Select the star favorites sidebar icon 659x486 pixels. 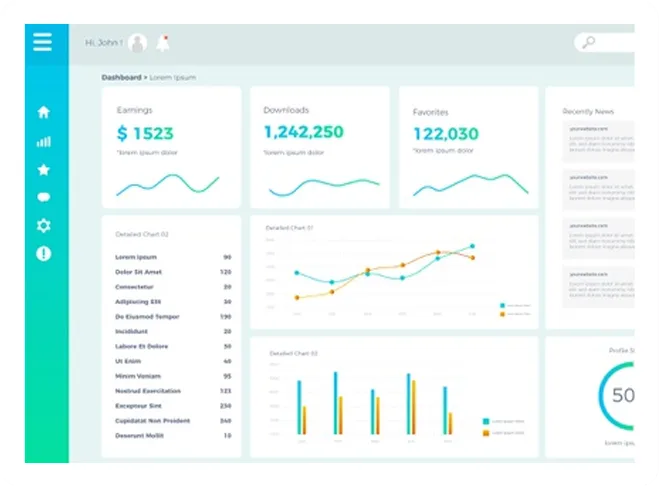(44, 170)
